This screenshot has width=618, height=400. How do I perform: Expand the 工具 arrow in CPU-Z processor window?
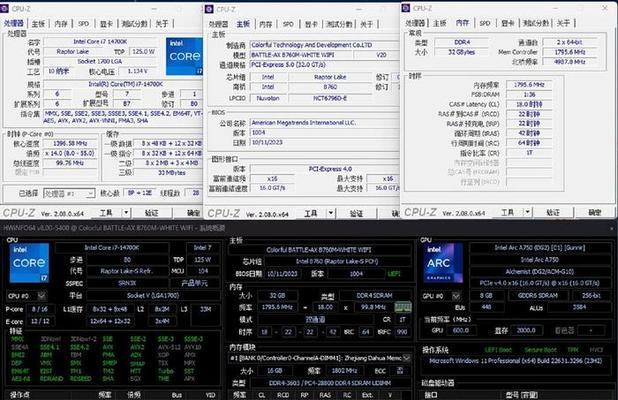click(x=126, y=213)
